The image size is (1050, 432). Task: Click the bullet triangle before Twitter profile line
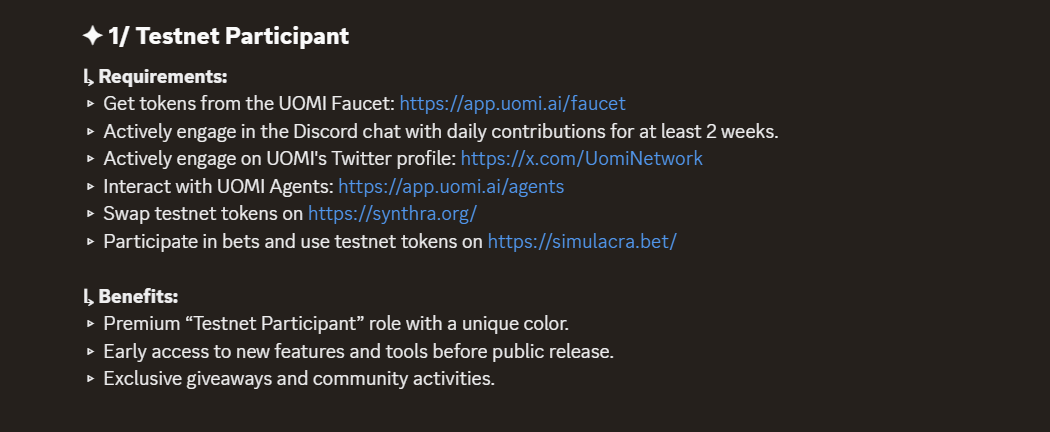click(x=91, y=159)
